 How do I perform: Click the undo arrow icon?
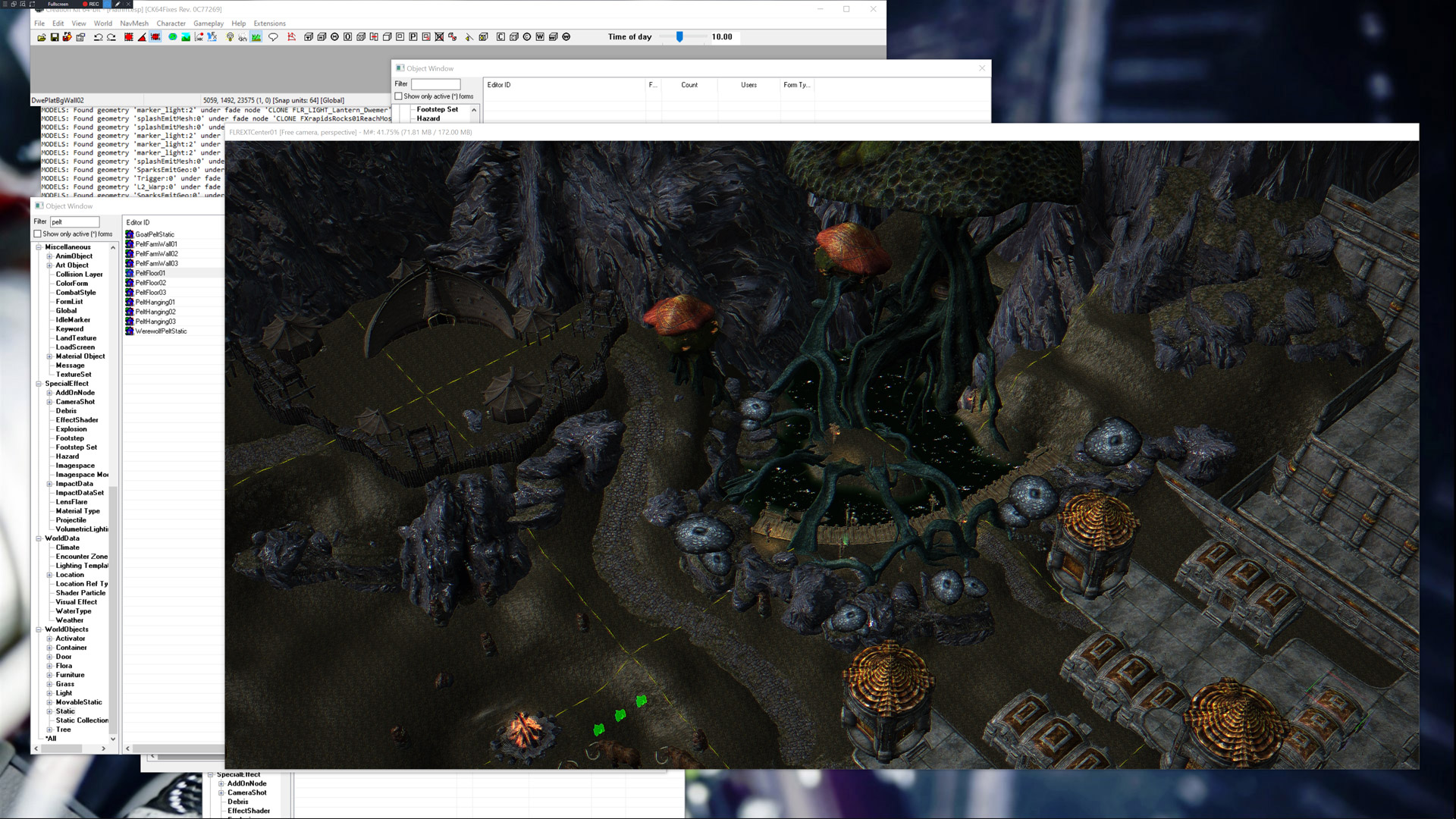coord(98,37)
